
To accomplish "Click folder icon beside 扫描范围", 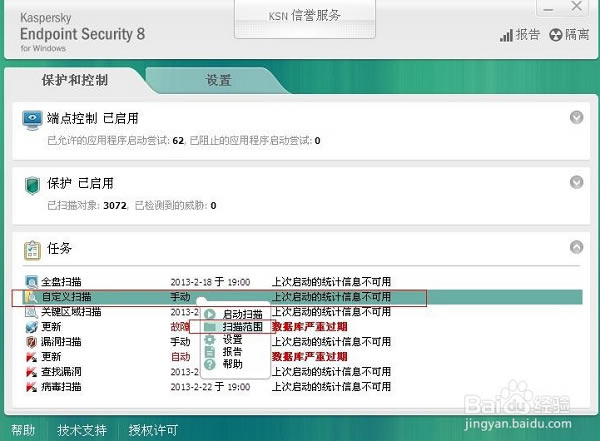I will tap(210, 327).
